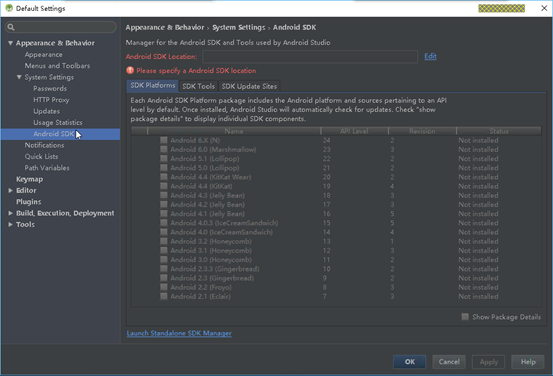The image size is (553, 376).
Task: Enable Show Package Details checkbox
Action: pyautogui.click(x=465, y=317)
